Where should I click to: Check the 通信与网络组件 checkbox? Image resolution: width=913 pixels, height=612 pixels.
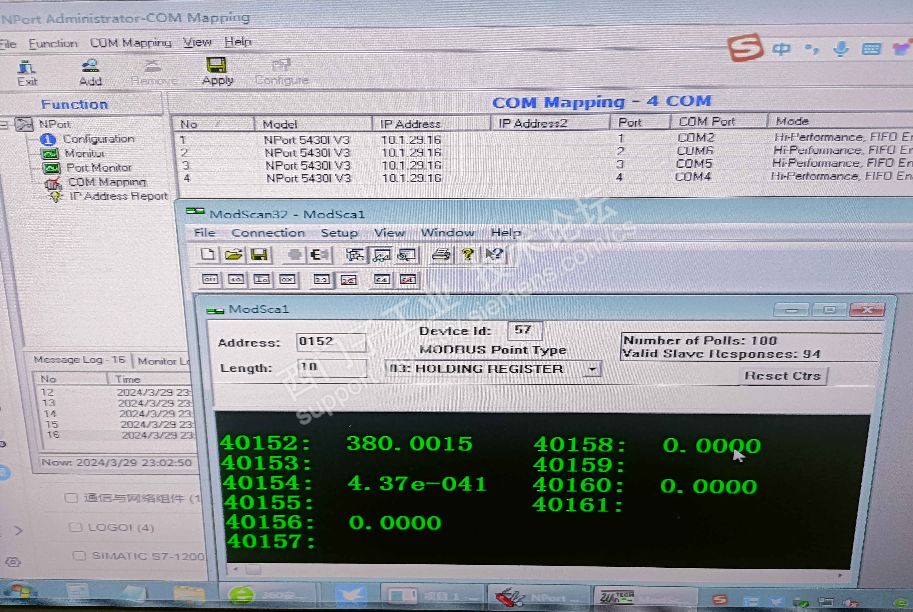coord(71,498)
